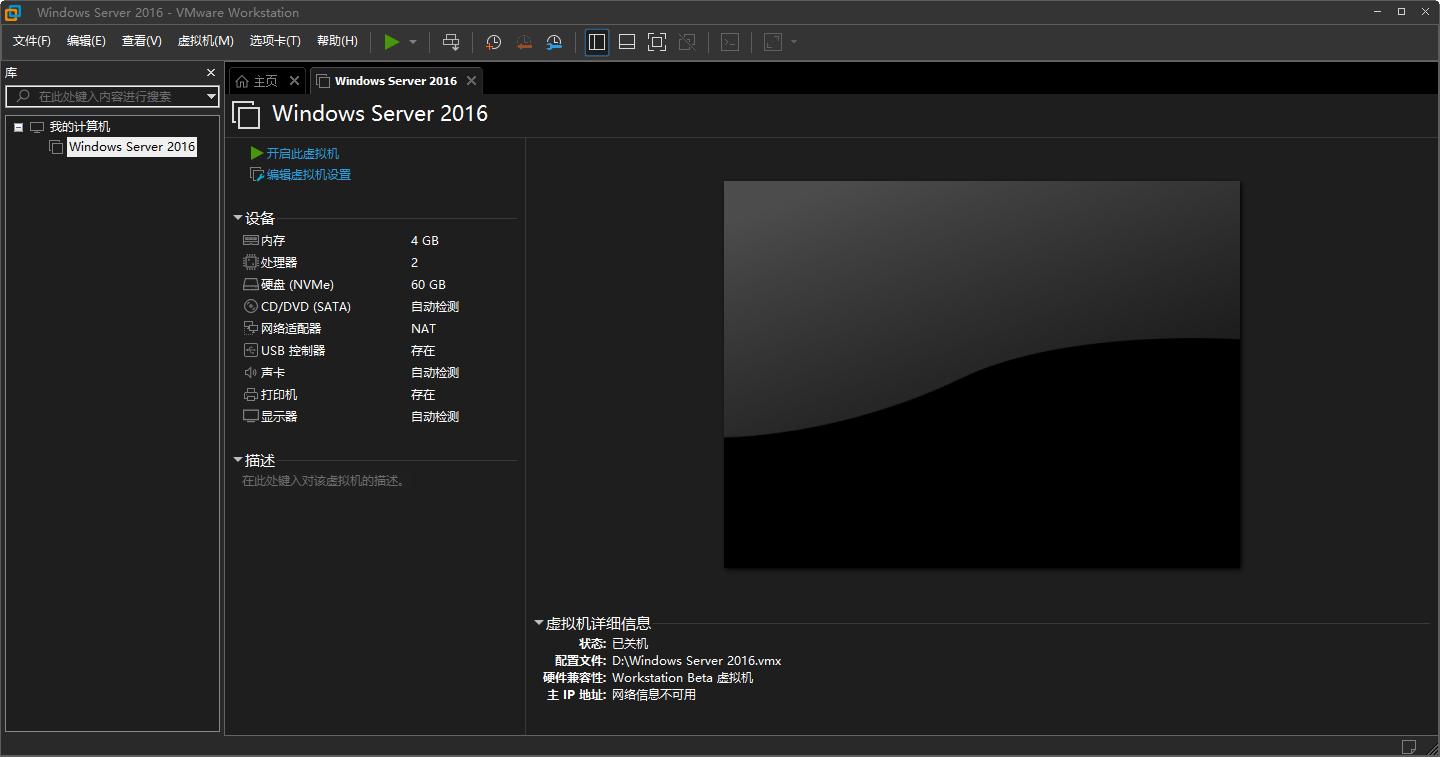Minimize the VMware Workstation window
Screen dimensions: 1440x757
coord(1377,12)
